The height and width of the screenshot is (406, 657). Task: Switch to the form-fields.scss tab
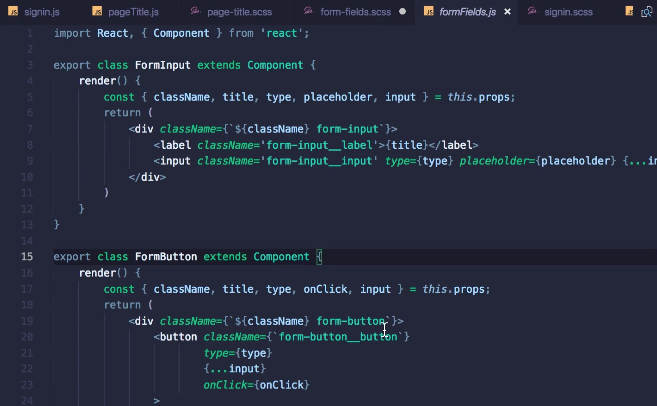coord(355,12)
